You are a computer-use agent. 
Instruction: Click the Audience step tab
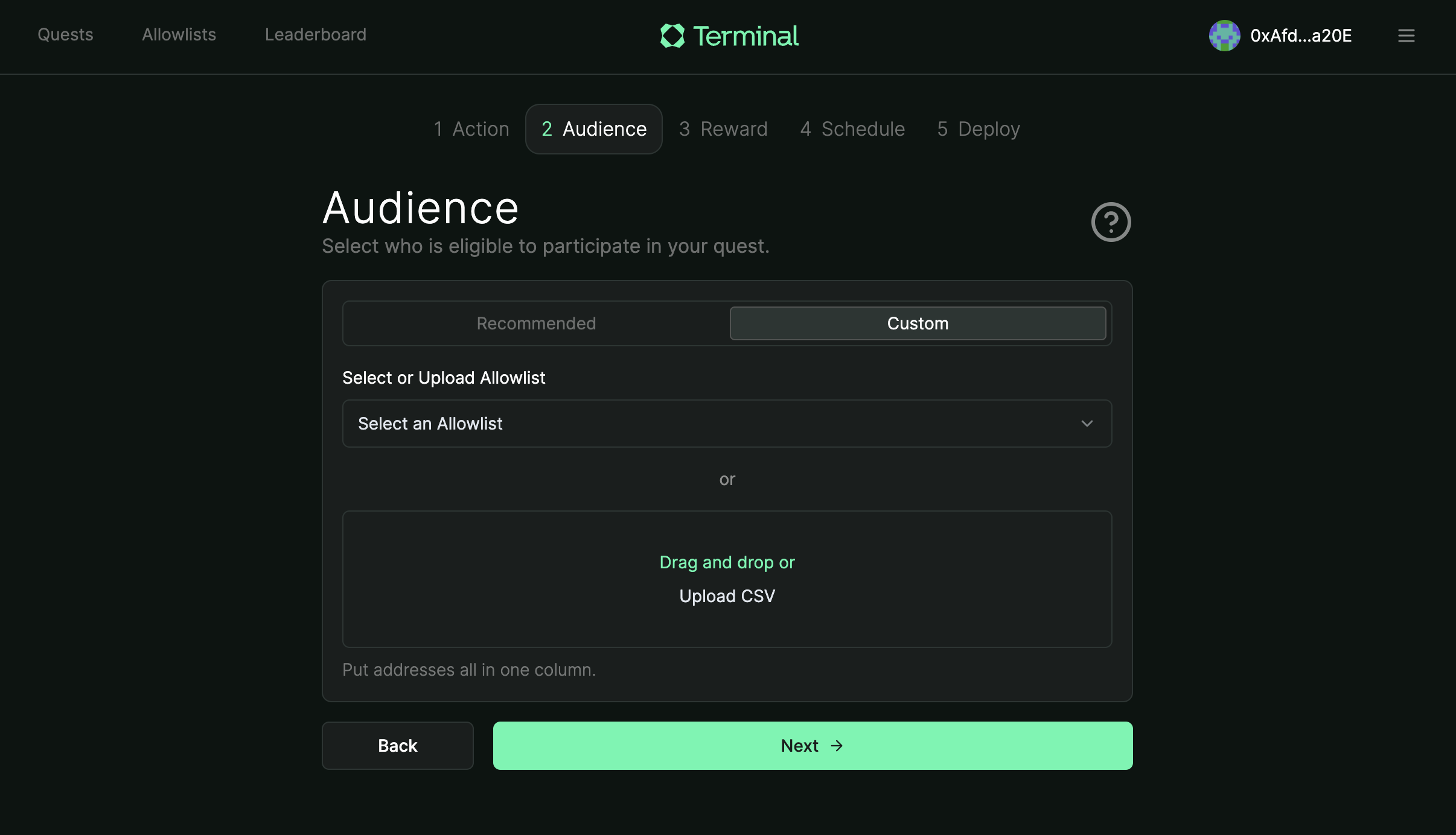(594, 129)
